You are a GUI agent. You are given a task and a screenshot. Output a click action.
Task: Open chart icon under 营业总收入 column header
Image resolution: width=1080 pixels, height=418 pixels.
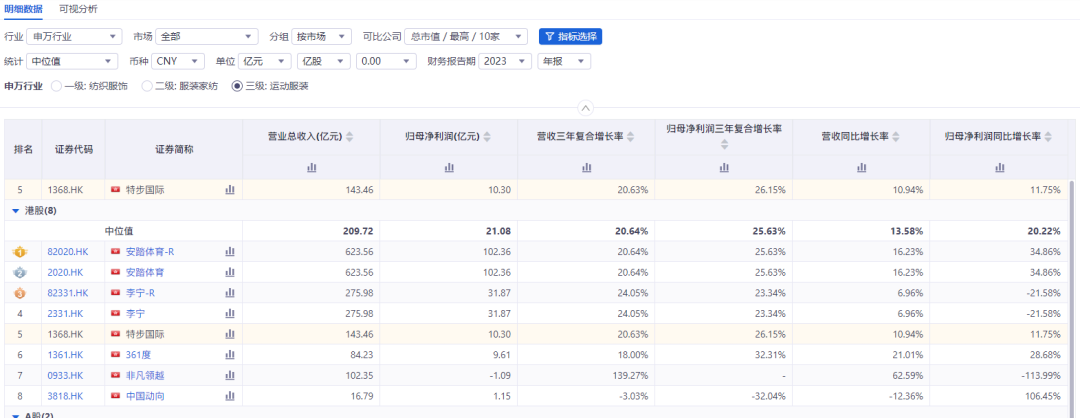(311, 167)
